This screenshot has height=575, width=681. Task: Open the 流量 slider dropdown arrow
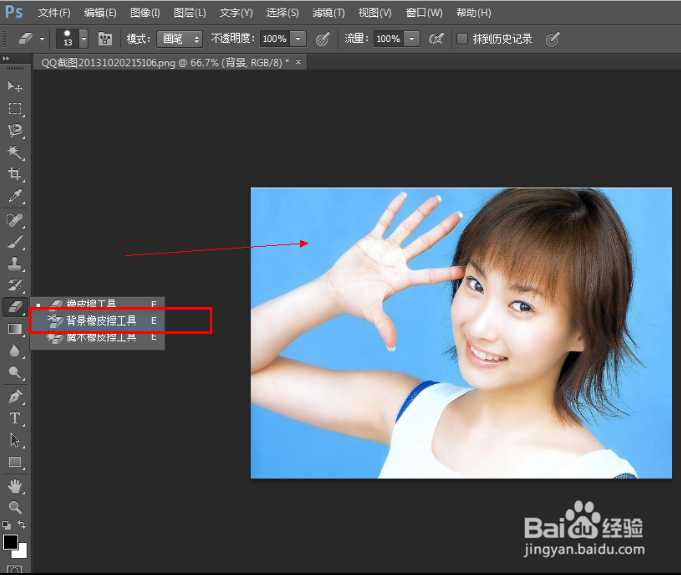pyautogui.click(x=411, y=39)
